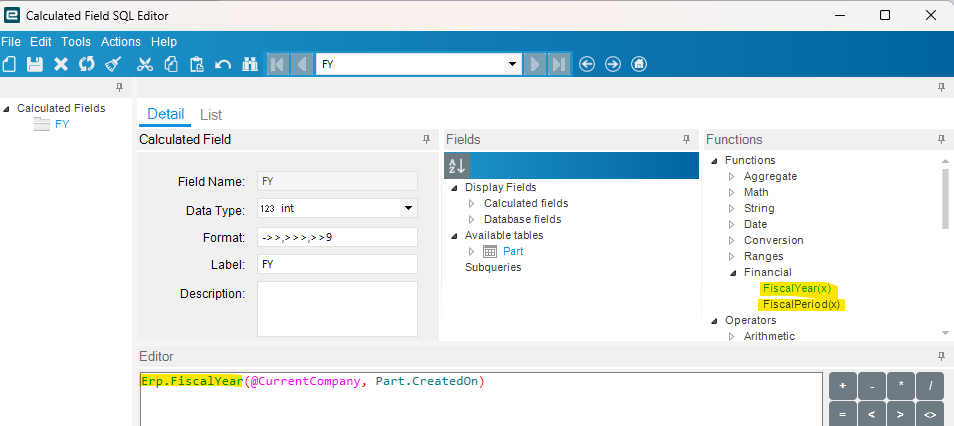Screen dimensions: 954x426
Task: Click the Delete X toolbar icon
Action: (x=61, y=64)
